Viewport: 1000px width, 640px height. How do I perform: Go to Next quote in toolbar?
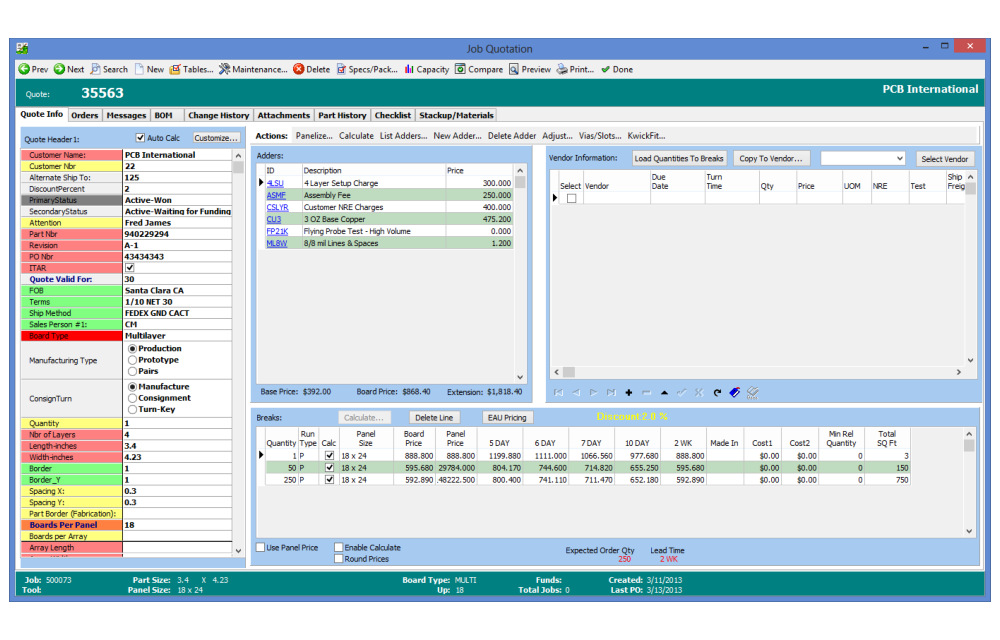(x=60, y=69)
